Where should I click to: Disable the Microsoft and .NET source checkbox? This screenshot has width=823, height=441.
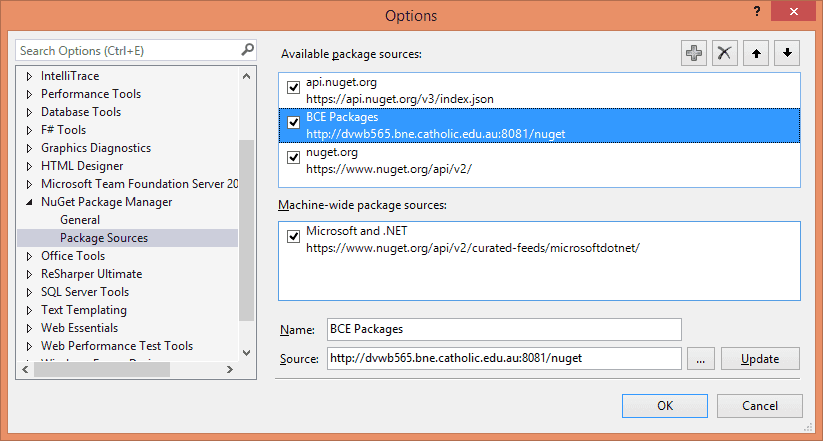click(293, 237)
